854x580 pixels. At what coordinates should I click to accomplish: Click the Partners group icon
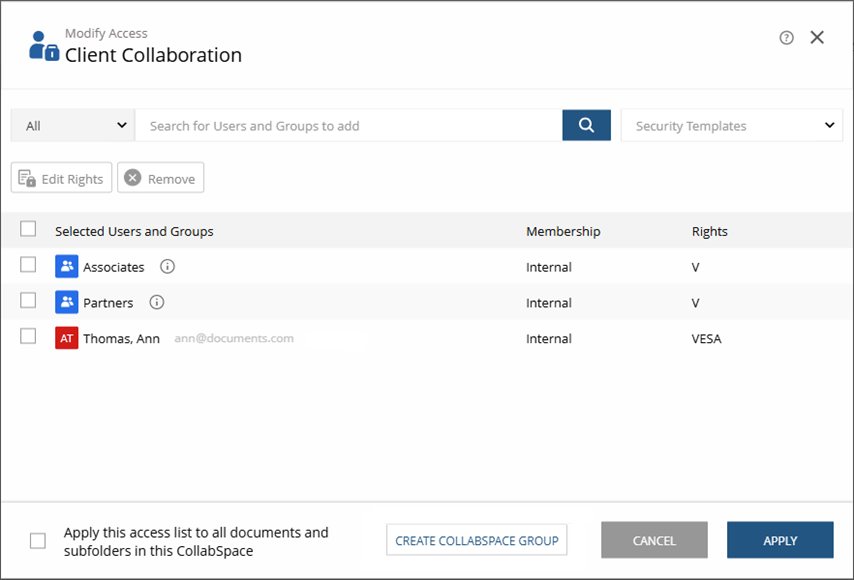(66, 302)
